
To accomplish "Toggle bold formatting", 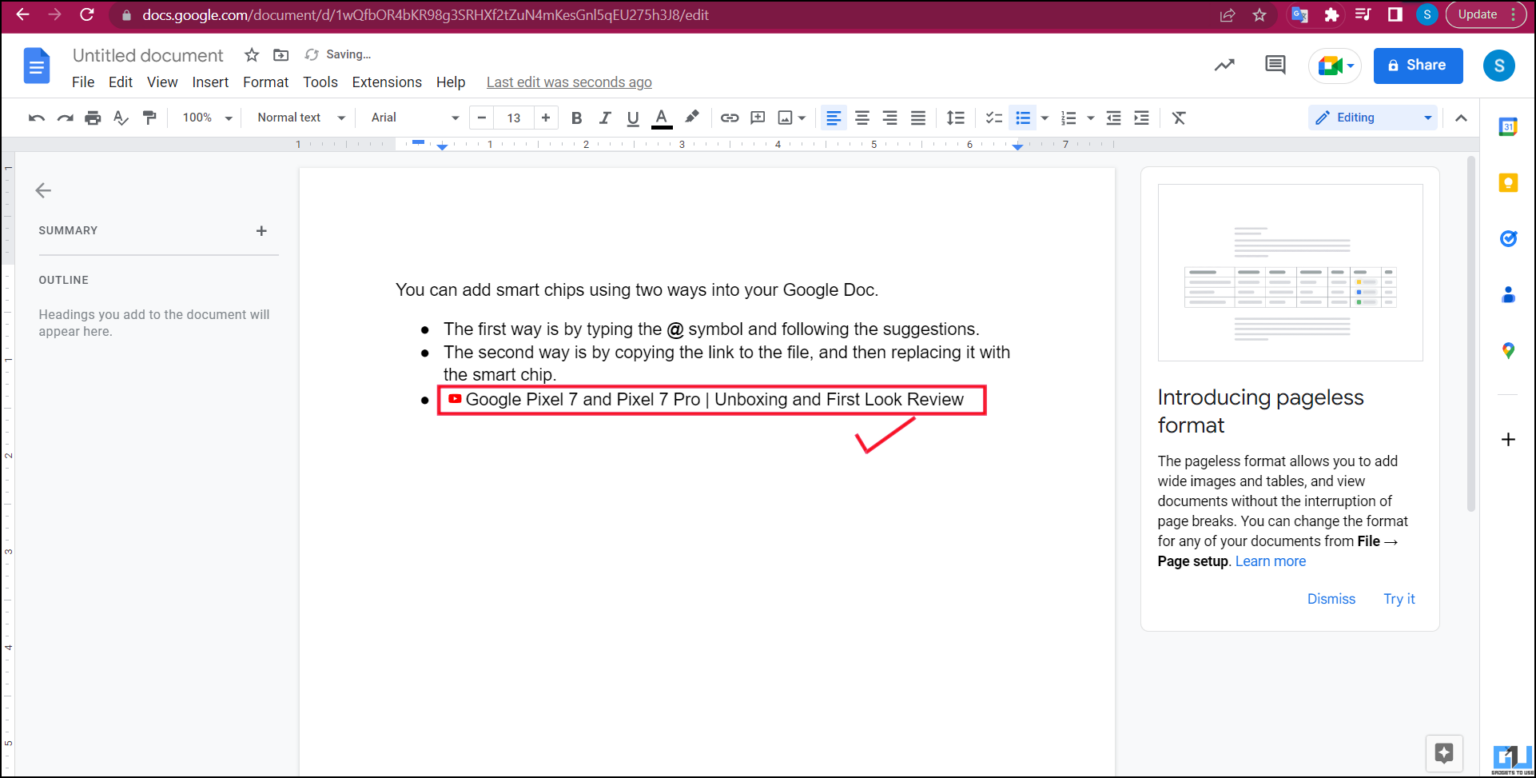I will point(576,117).
